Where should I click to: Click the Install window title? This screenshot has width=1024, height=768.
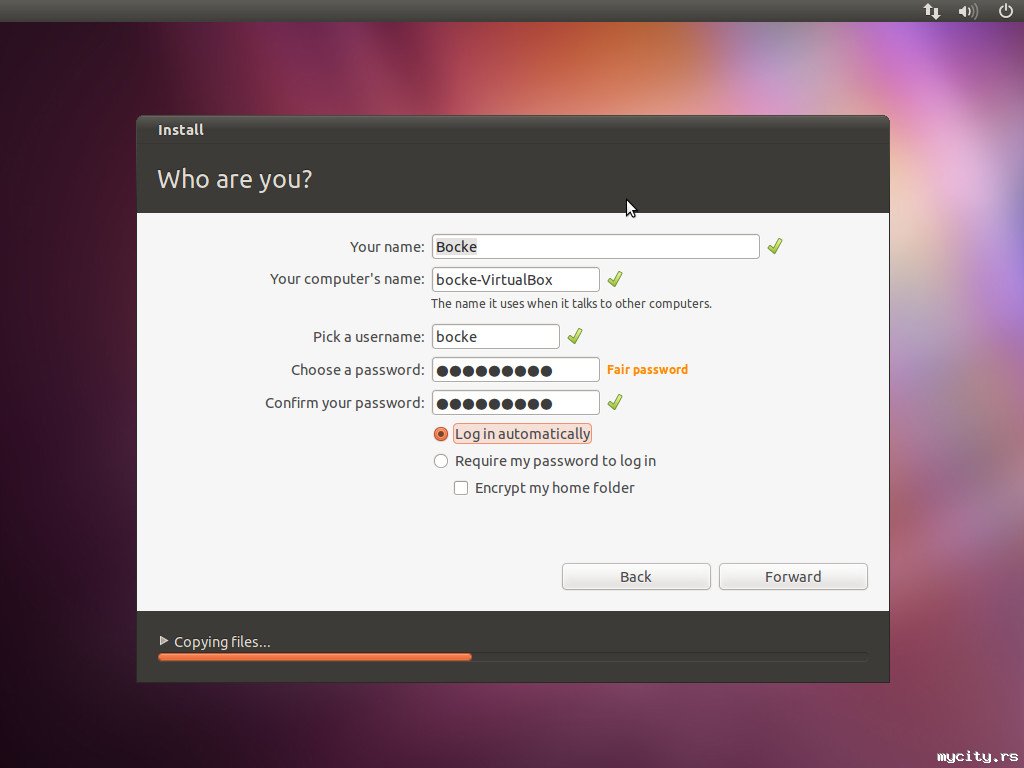[x=181, y=130]
